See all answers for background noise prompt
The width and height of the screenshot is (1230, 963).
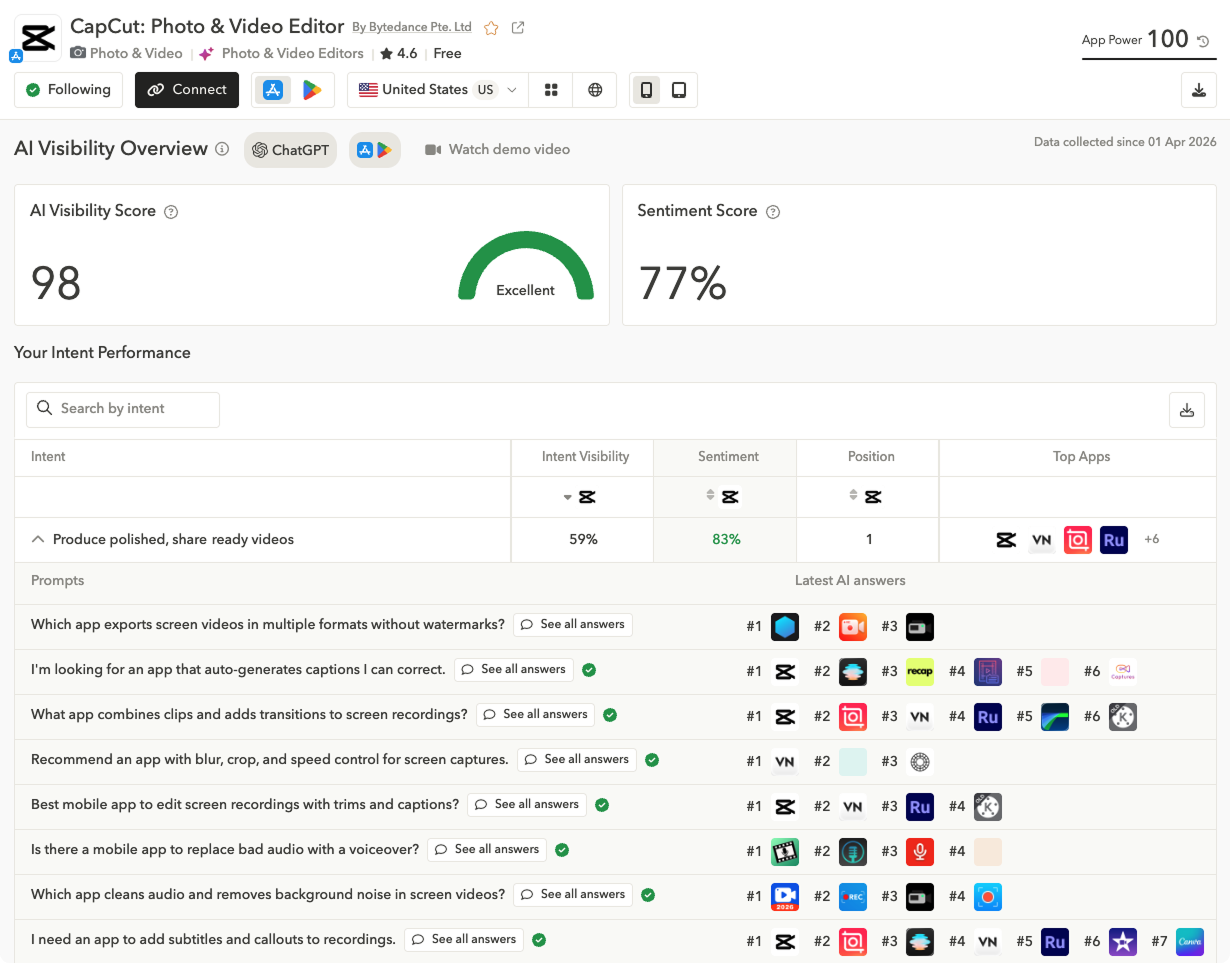click(x=573, y=895)
